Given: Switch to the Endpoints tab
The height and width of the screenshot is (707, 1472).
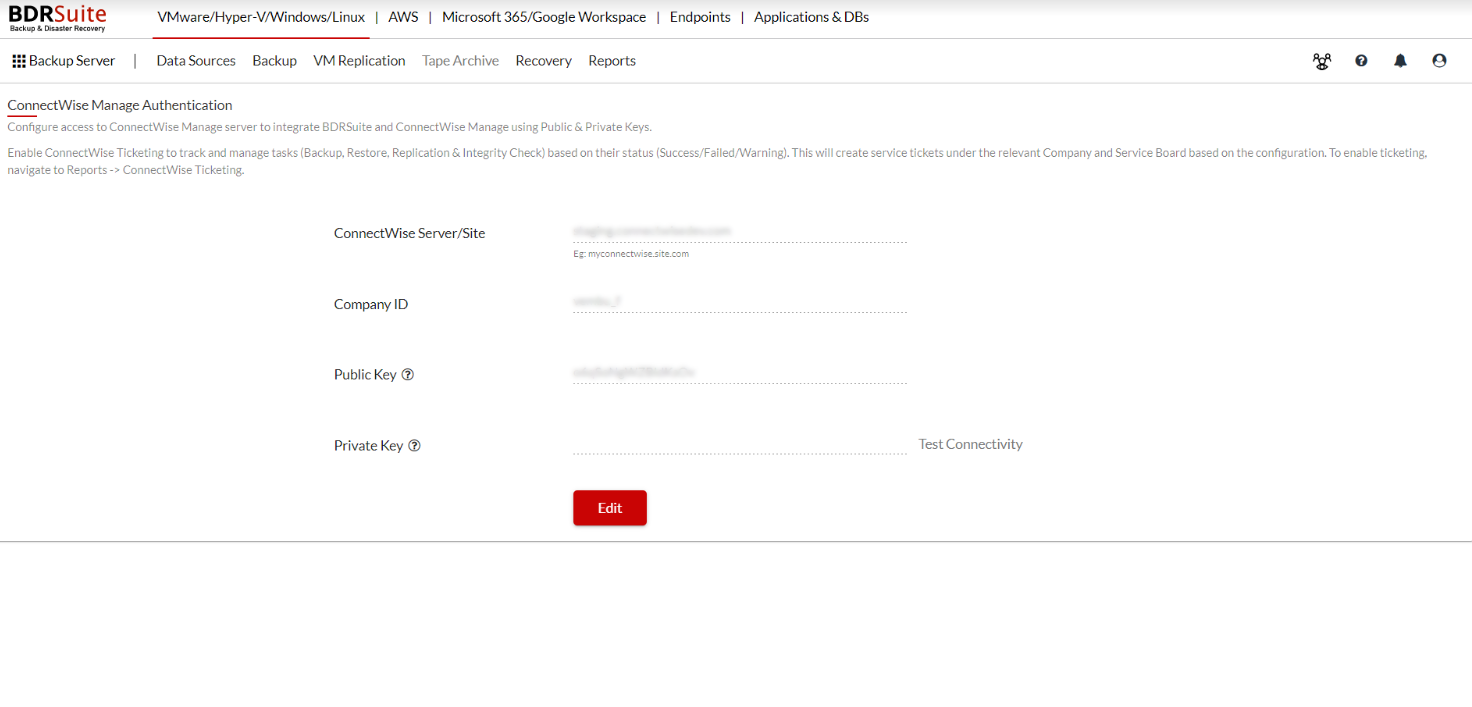Looking at the screenshot, I should coord(700,17).
